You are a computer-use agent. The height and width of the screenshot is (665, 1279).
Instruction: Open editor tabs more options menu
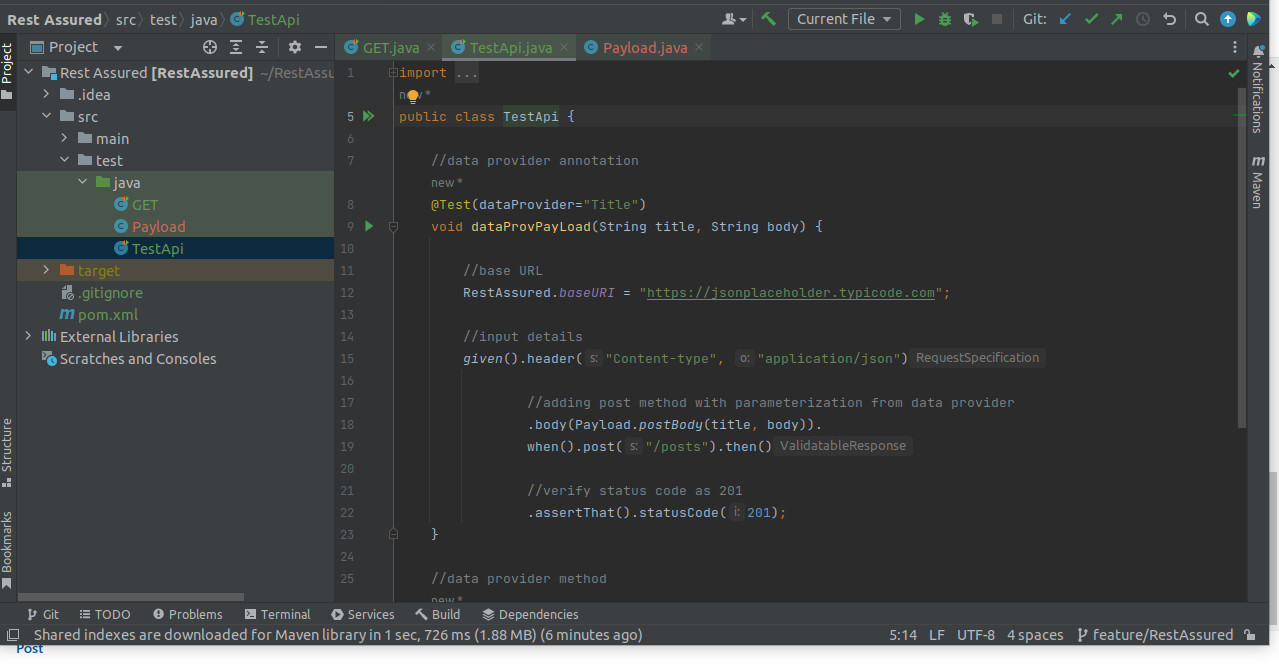click(1234, 47)
